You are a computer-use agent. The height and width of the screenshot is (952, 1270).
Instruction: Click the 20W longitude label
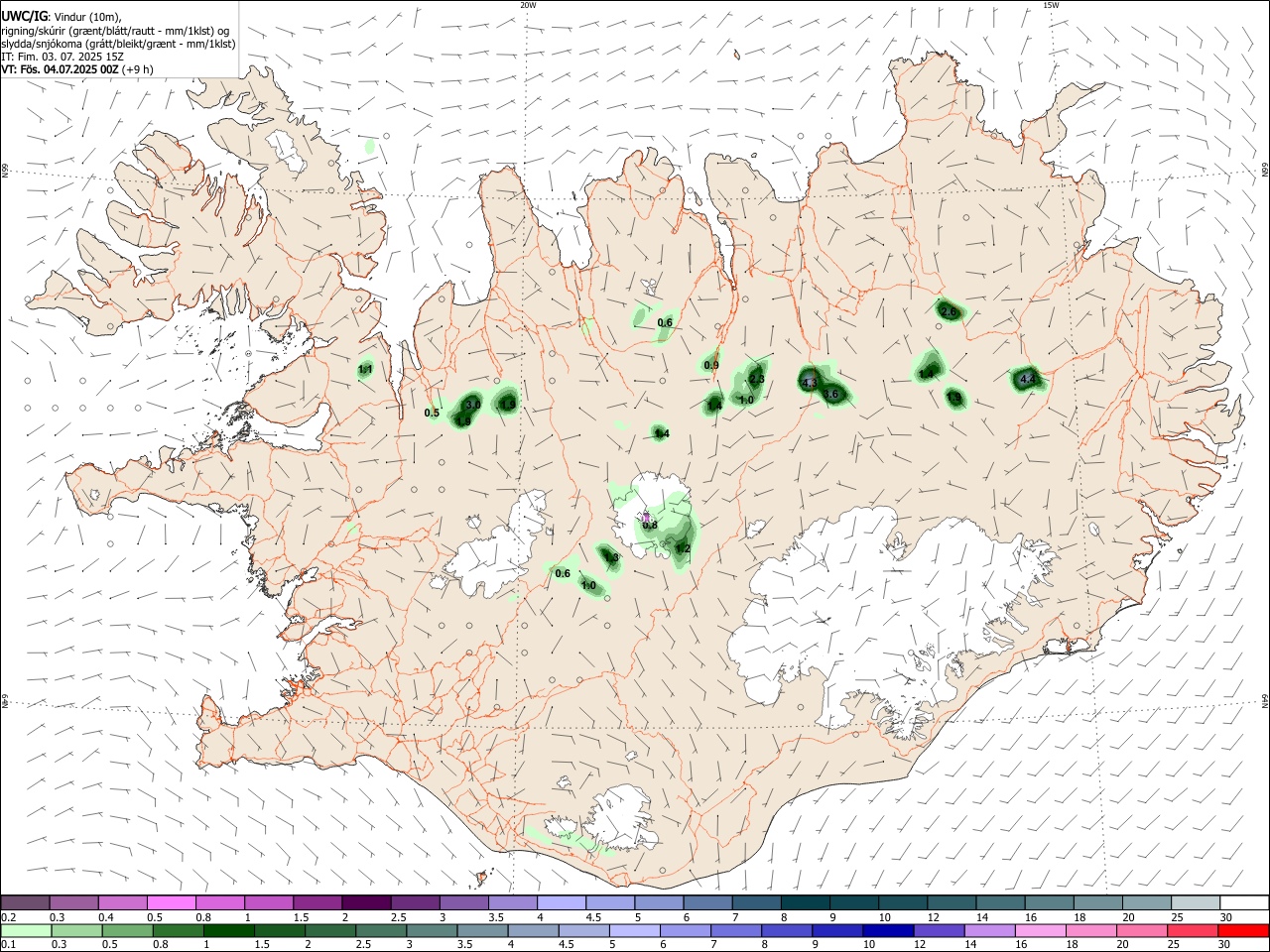(528, 5)
